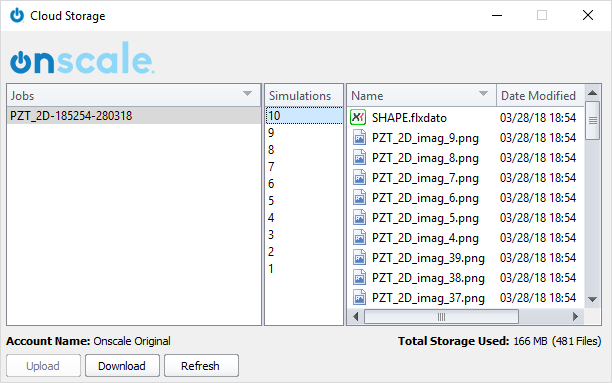612x383 pixels.
Task: Click the file list scroll up arrow
Action: coord(592,93)
